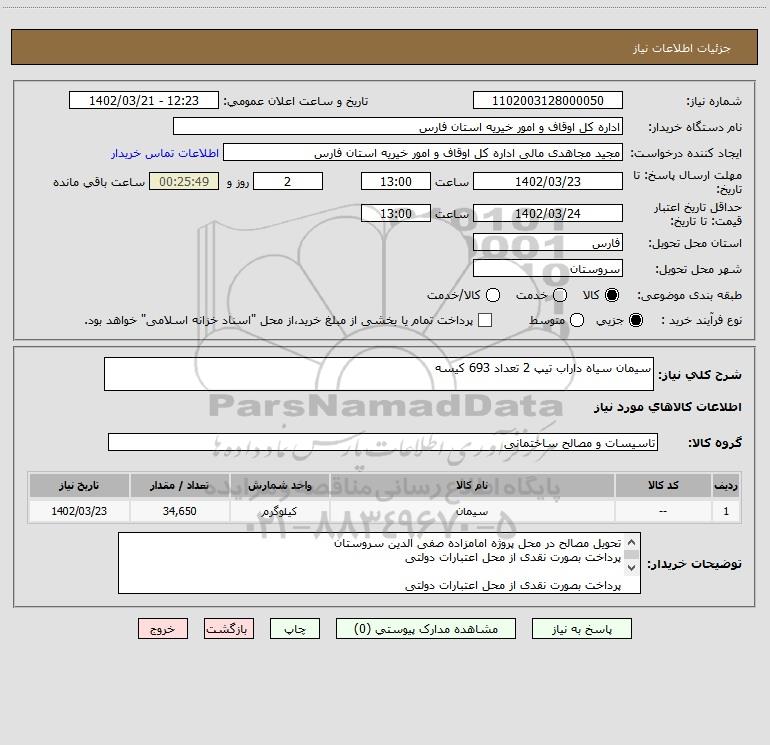Open اطلاعات تماس خریدار link

[x=165, y=153]
